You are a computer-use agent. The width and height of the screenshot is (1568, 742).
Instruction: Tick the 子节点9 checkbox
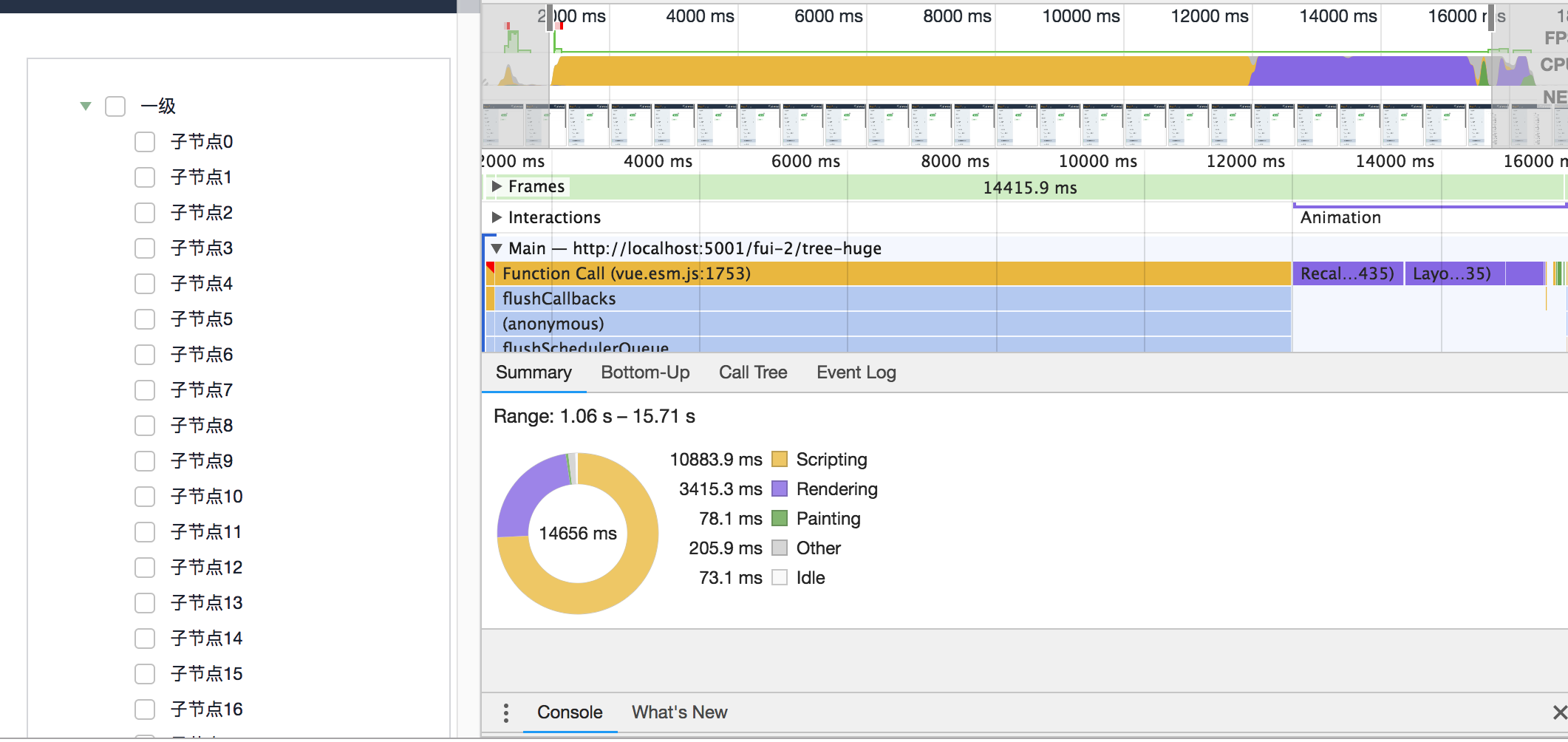coord(145,461)
